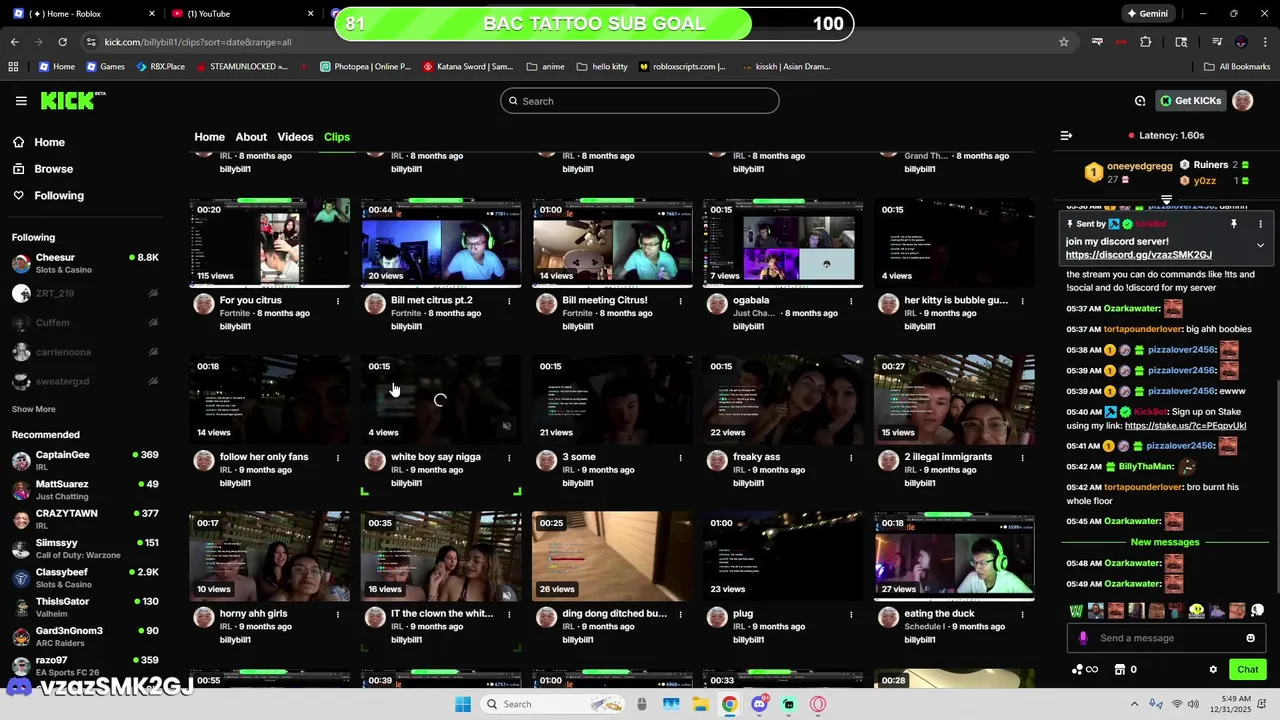This screenshot has height=720, width=1280.
Task: Collapse the chat panel arrow icon
Action: pyautogui.click(x=1066, y=135)
